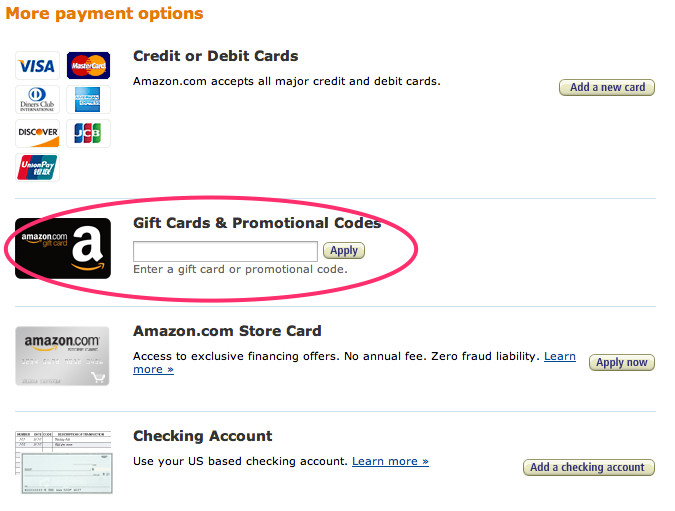Click the Discover card logo
Screen dimensions: 675x511
(x=37, y=133)
